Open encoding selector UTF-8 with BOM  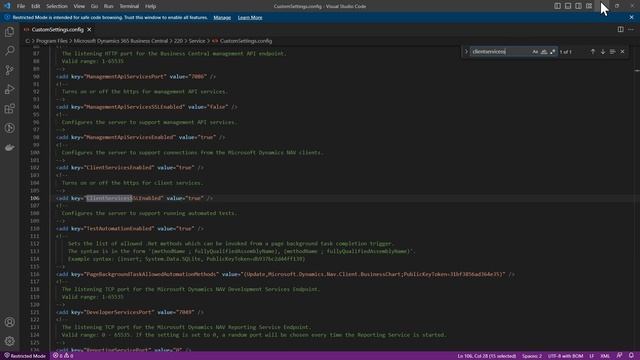(x=565, y=356)
